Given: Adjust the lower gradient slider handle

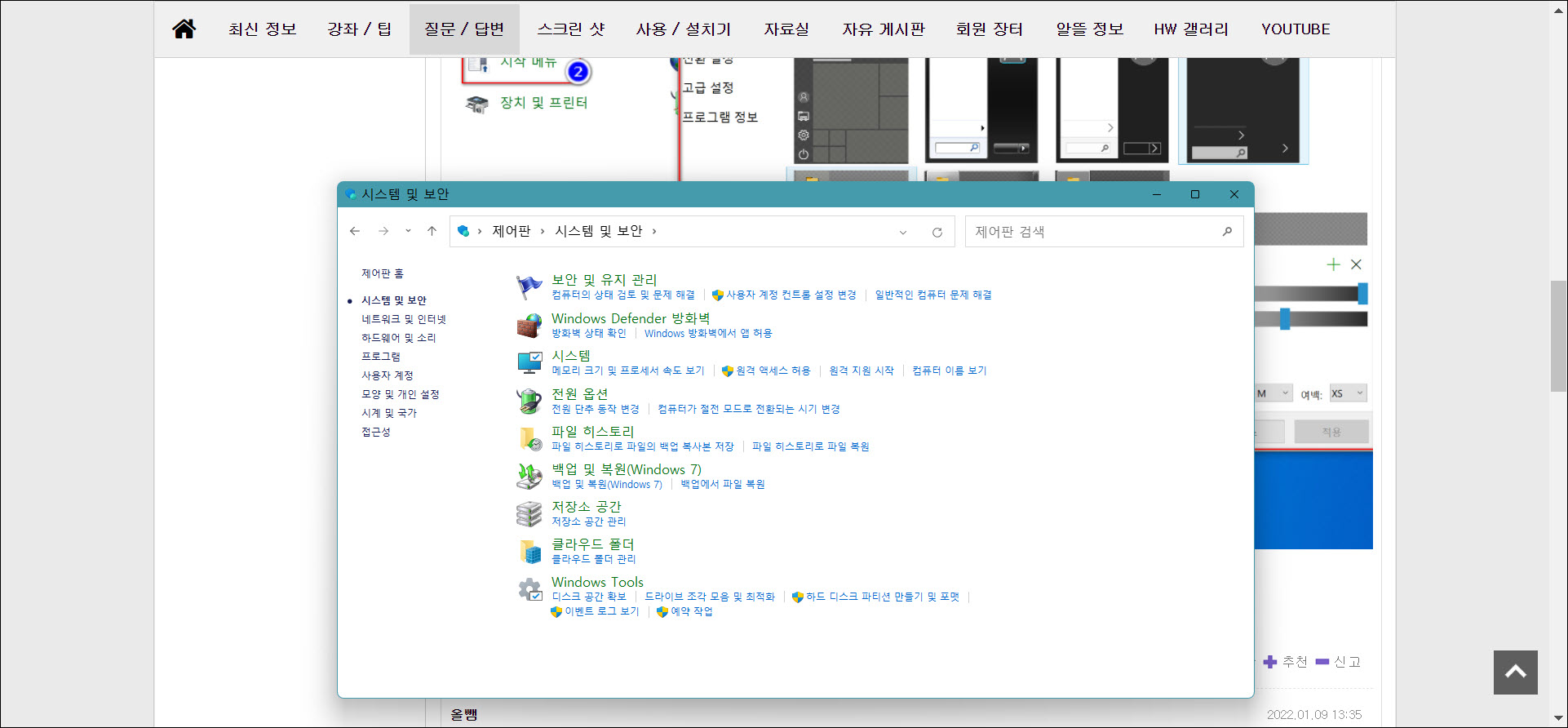Looking at the screenshot, I should tap(1285, 319).
